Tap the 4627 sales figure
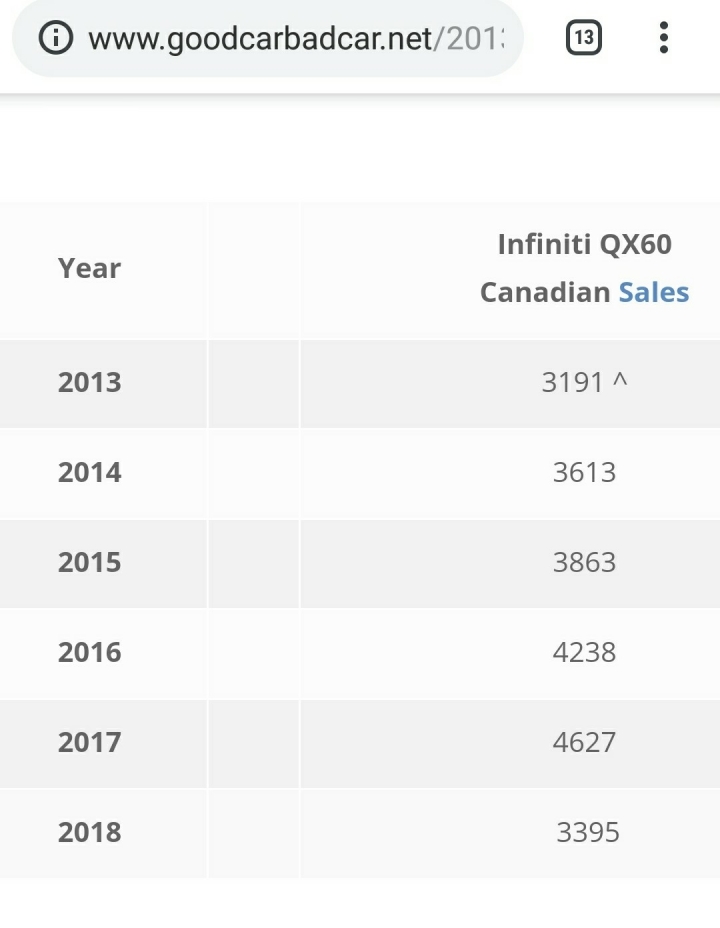This screenshot has width=720, height=928. tap(584, 742)
